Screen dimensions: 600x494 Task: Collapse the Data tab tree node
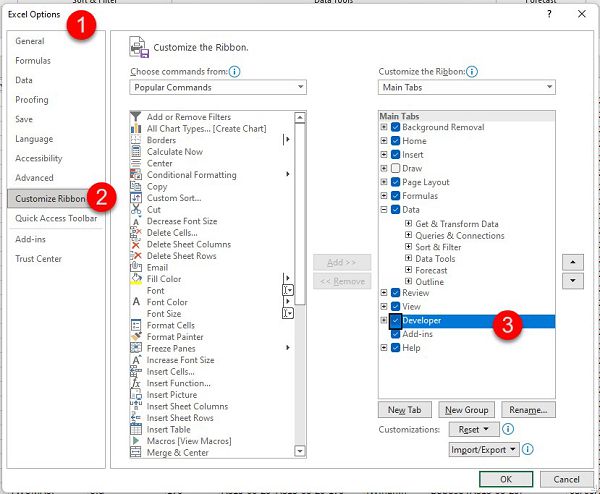[x=384, y=209]
